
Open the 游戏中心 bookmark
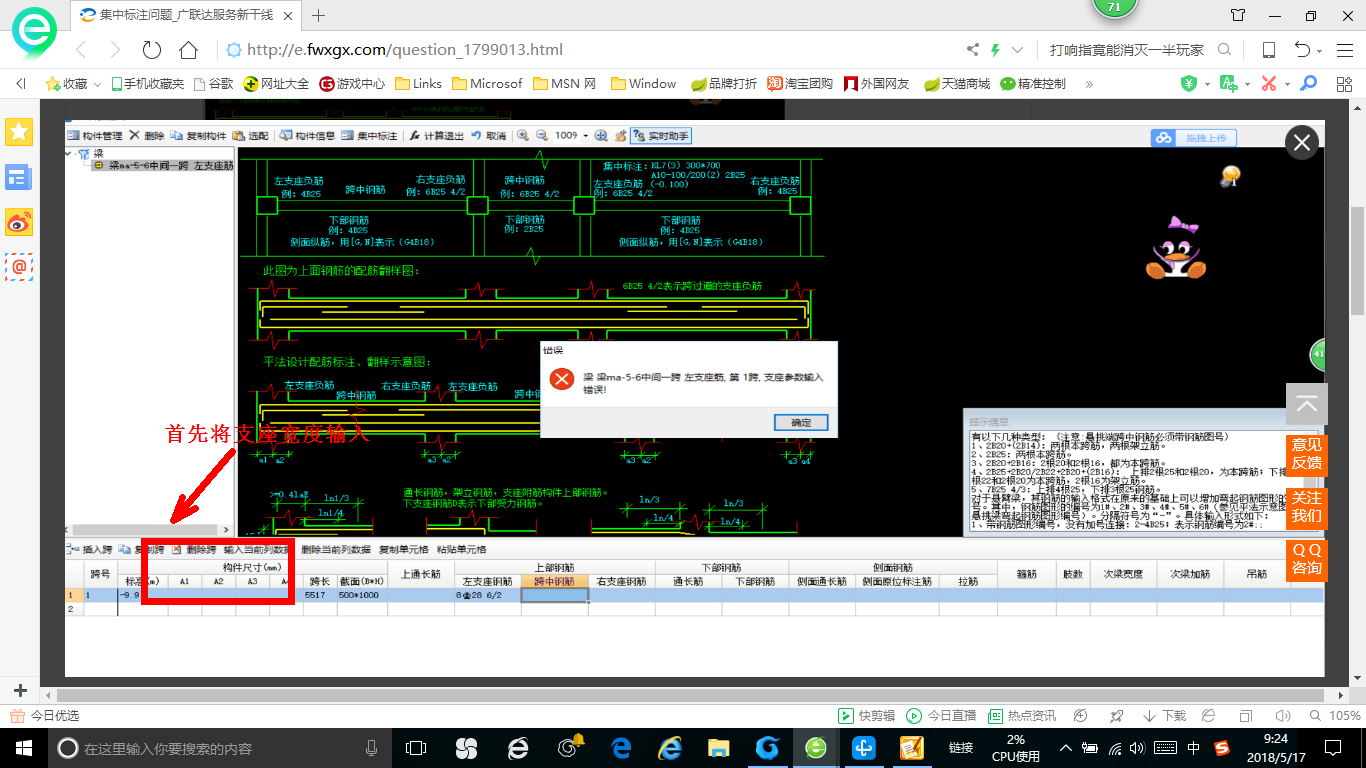352,84
